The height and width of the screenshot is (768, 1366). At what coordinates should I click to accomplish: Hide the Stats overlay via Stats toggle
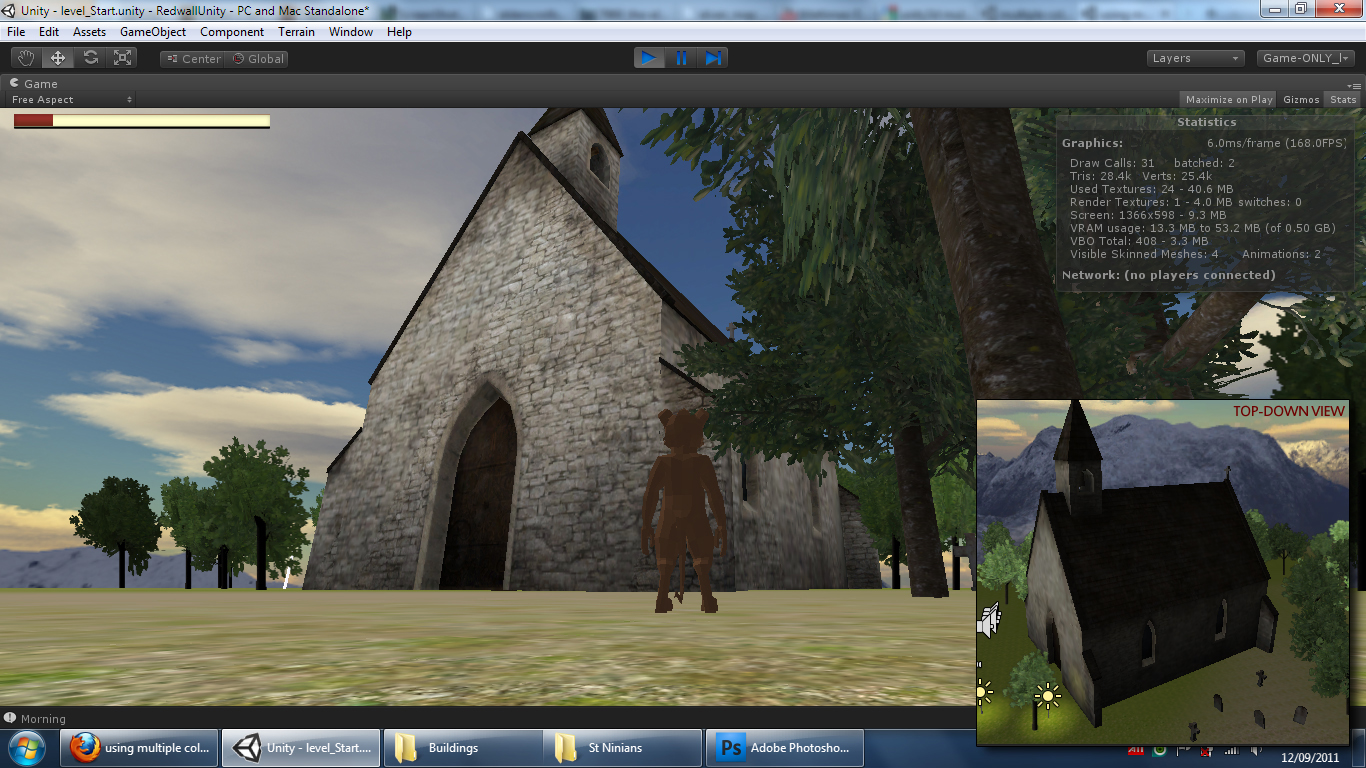point(1343,99)
